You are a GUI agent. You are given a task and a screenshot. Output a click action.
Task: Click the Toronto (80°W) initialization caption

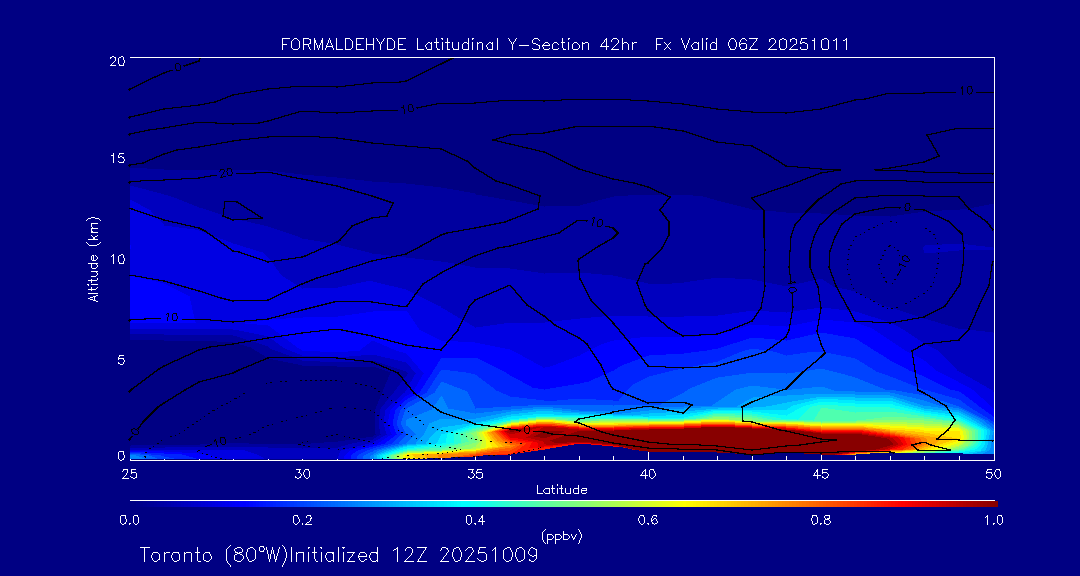pyautogui.click(x=339, y=555)
